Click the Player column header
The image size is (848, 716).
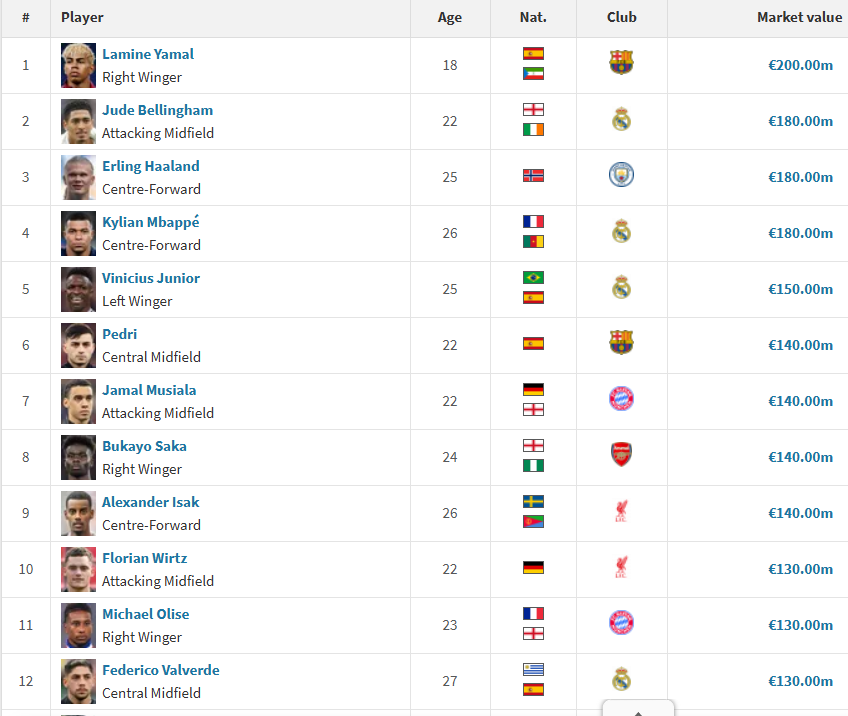tap(82, 17)
